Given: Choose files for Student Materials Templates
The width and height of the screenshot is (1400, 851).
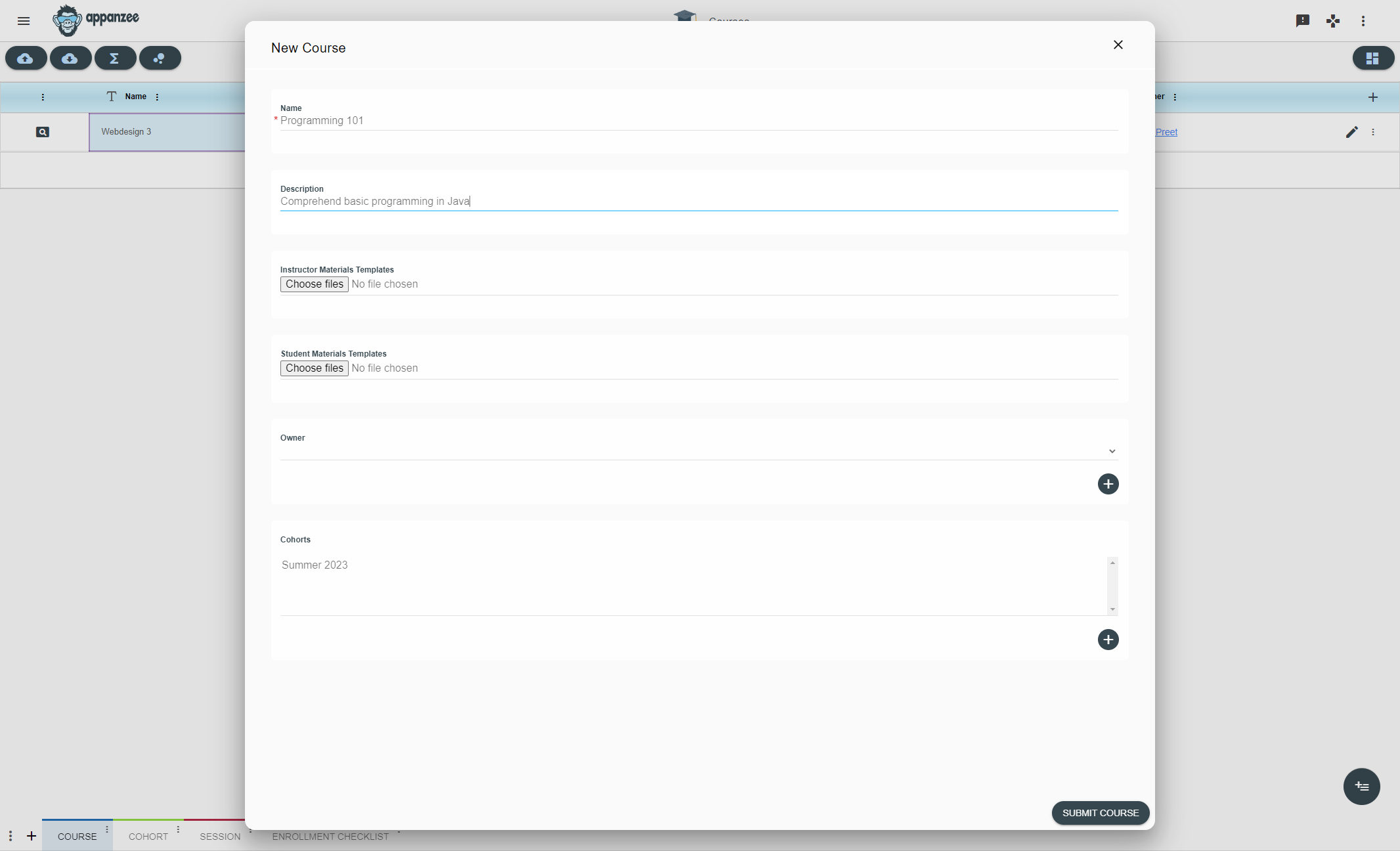Looking at the screenshot, I should point(315,368).
